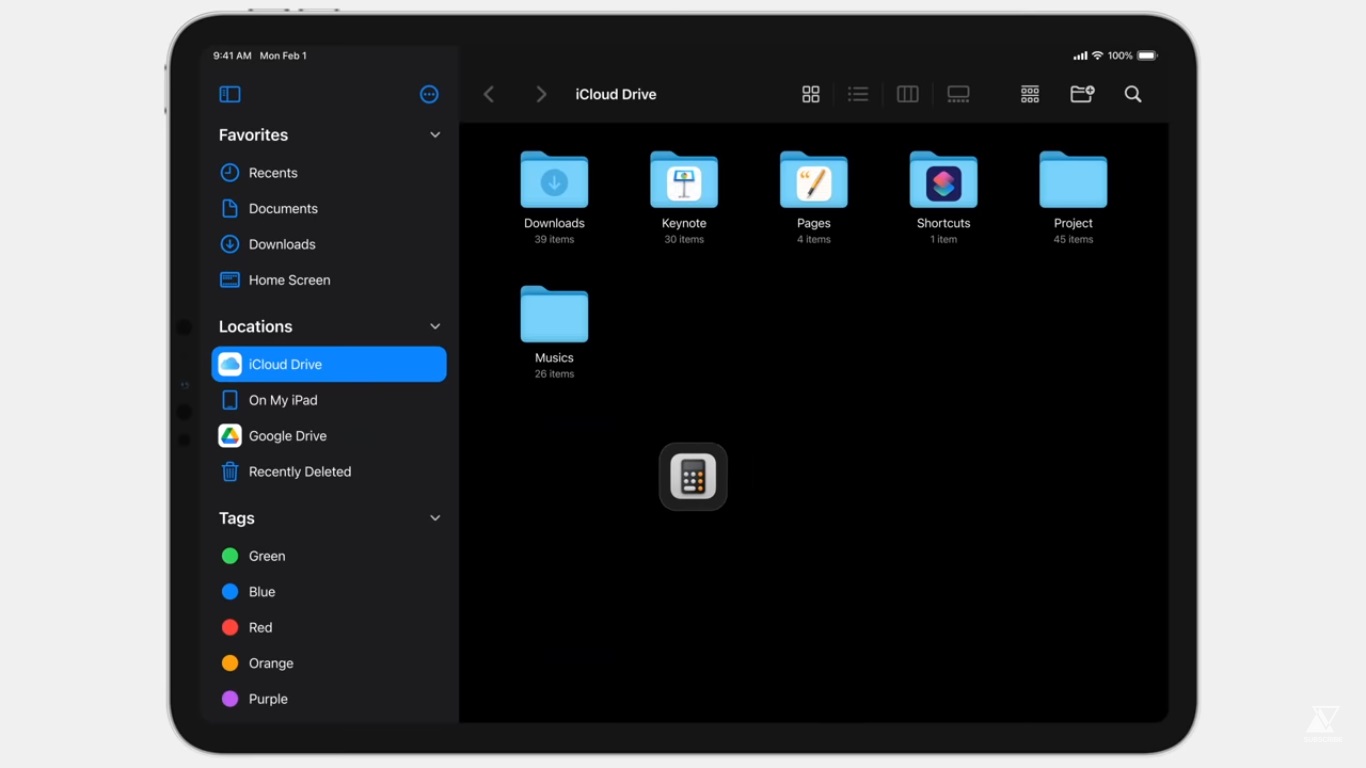
Task: Open Recents in the sidebar
Action: 272,173
